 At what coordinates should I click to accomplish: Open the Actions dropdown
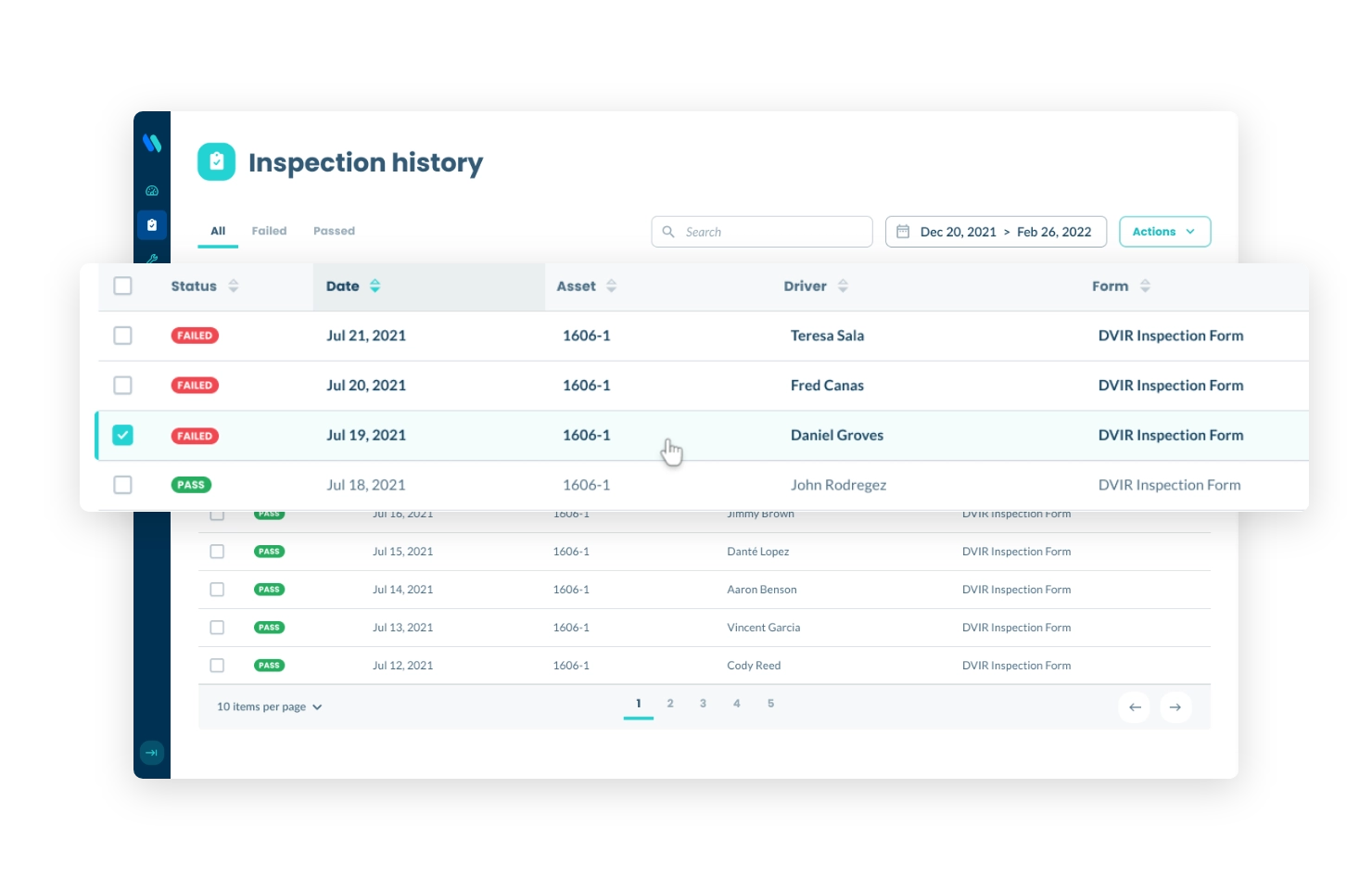(x=1164, y=231)
